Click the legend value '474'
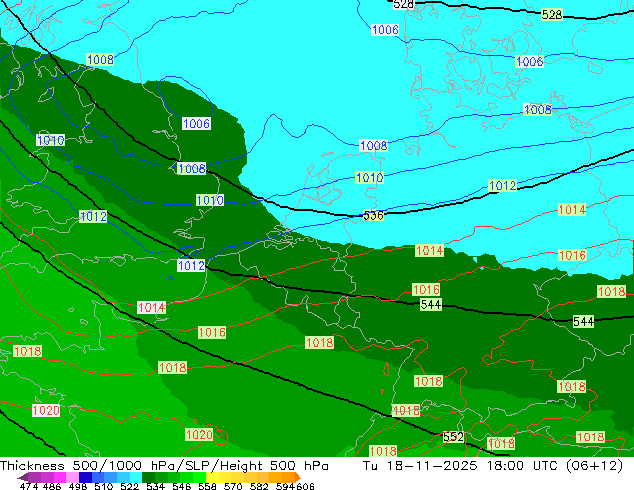Screen dimensions: 634x490 29,486
